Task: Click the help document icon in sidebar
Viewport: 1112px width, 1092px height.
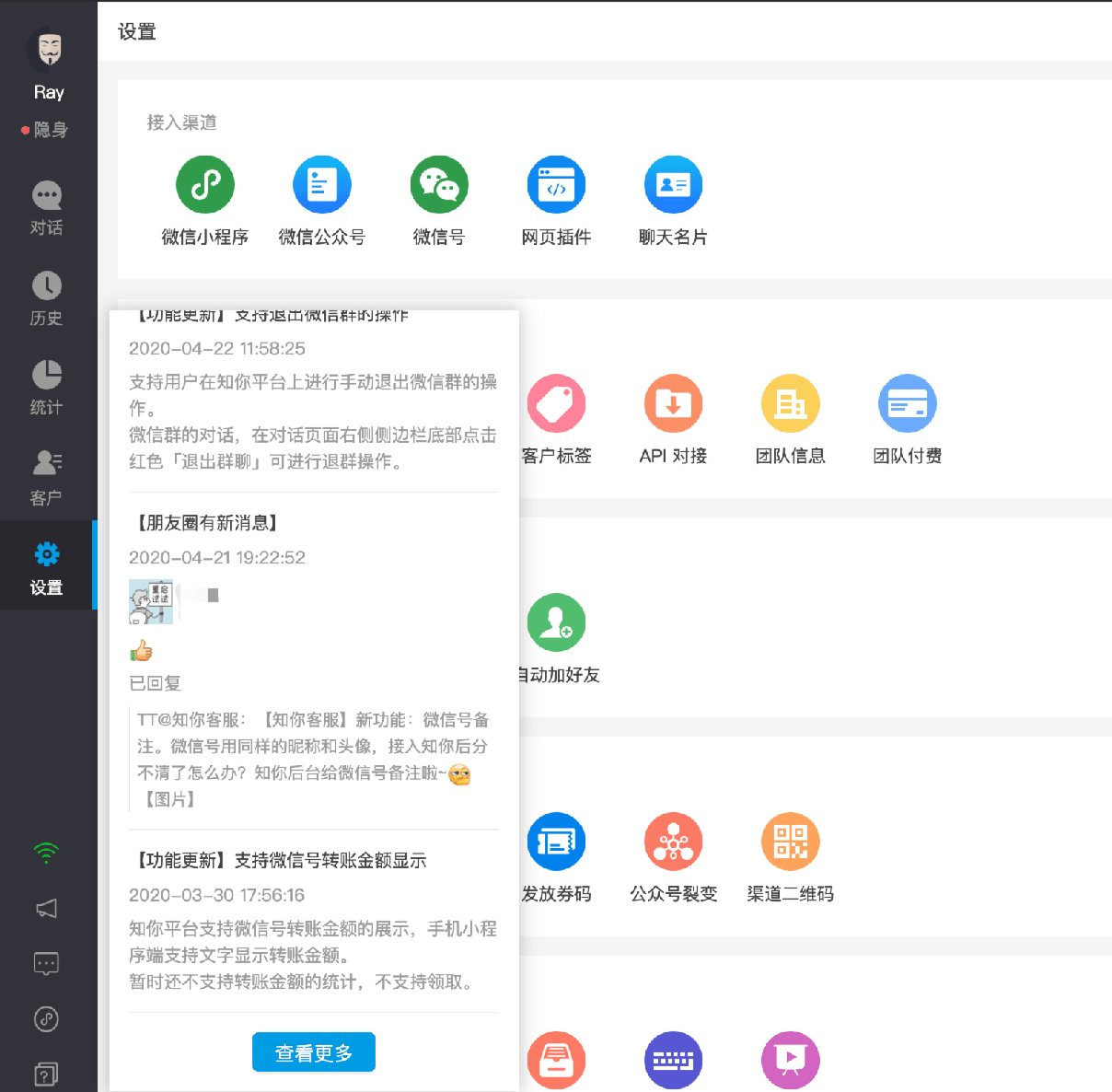Action: 46,1074
